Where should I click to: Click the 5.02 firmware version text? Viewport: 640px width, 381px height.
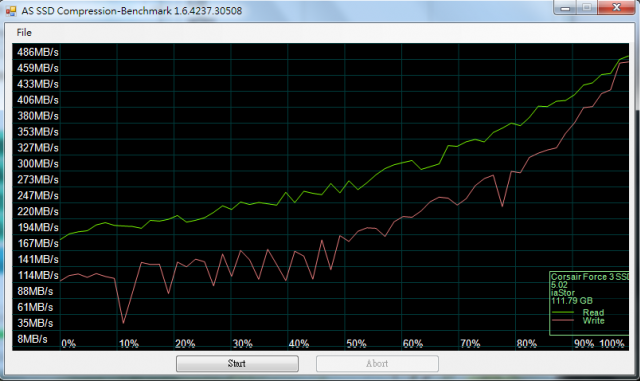[559, 285]
